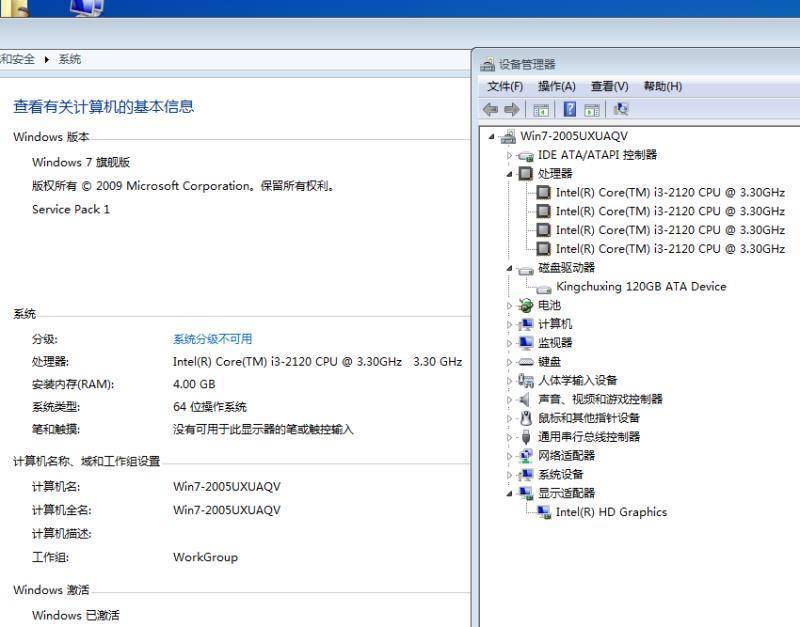Viewport: 800px width, 627px height.
Task: Select the 电池 battery icon
Action: coord(526,306)
